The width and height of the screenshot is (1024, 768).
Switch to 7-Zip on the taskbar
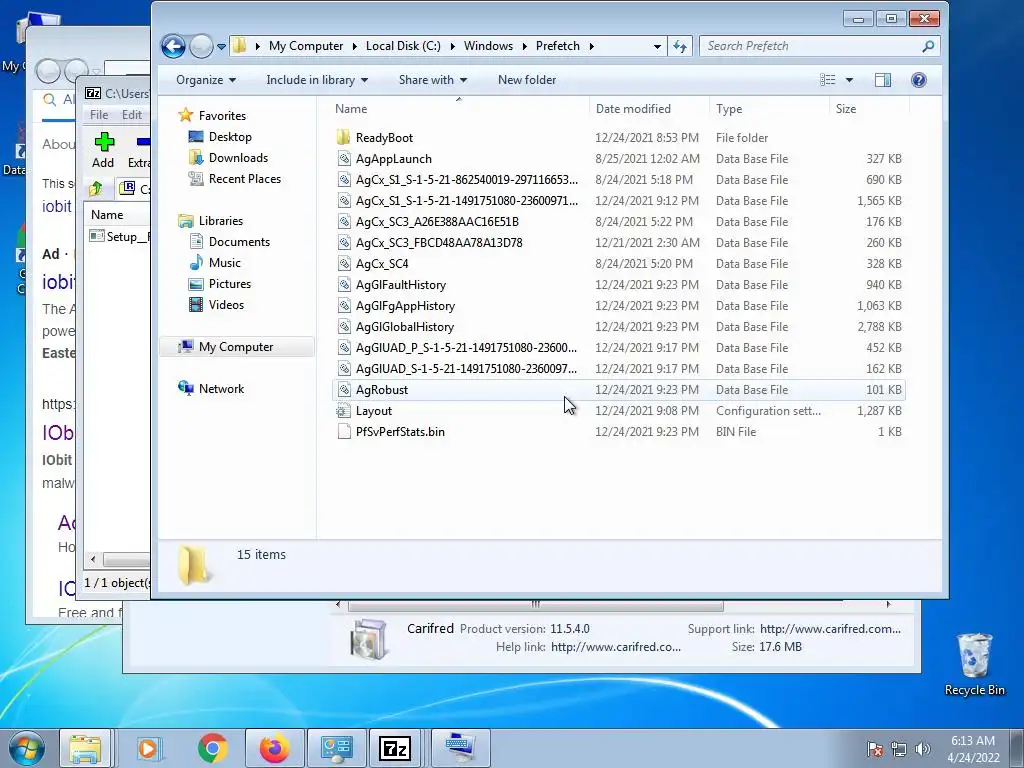[x=395, y=748]
